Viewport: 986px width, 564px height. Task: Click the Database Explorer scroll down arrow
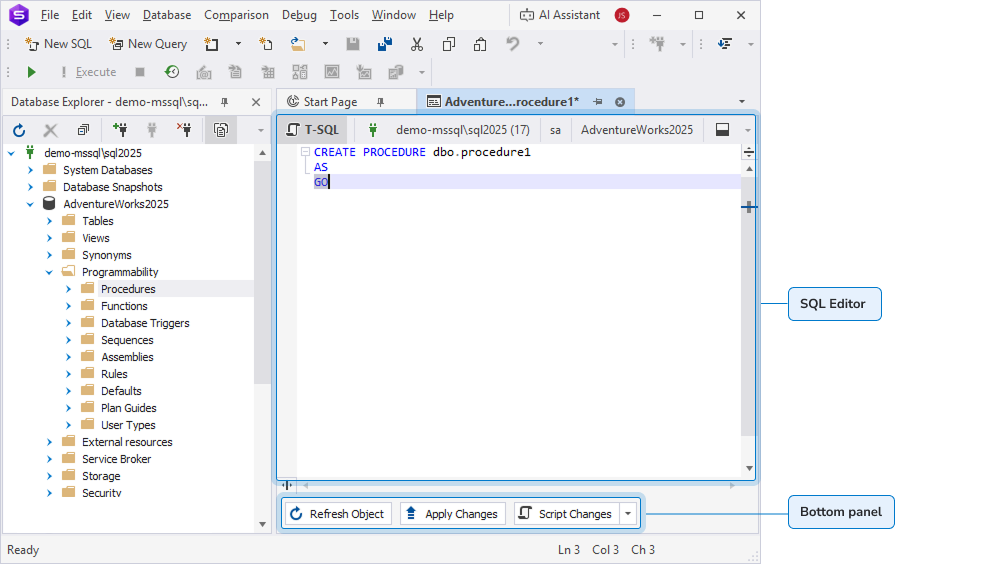[262, 524]
